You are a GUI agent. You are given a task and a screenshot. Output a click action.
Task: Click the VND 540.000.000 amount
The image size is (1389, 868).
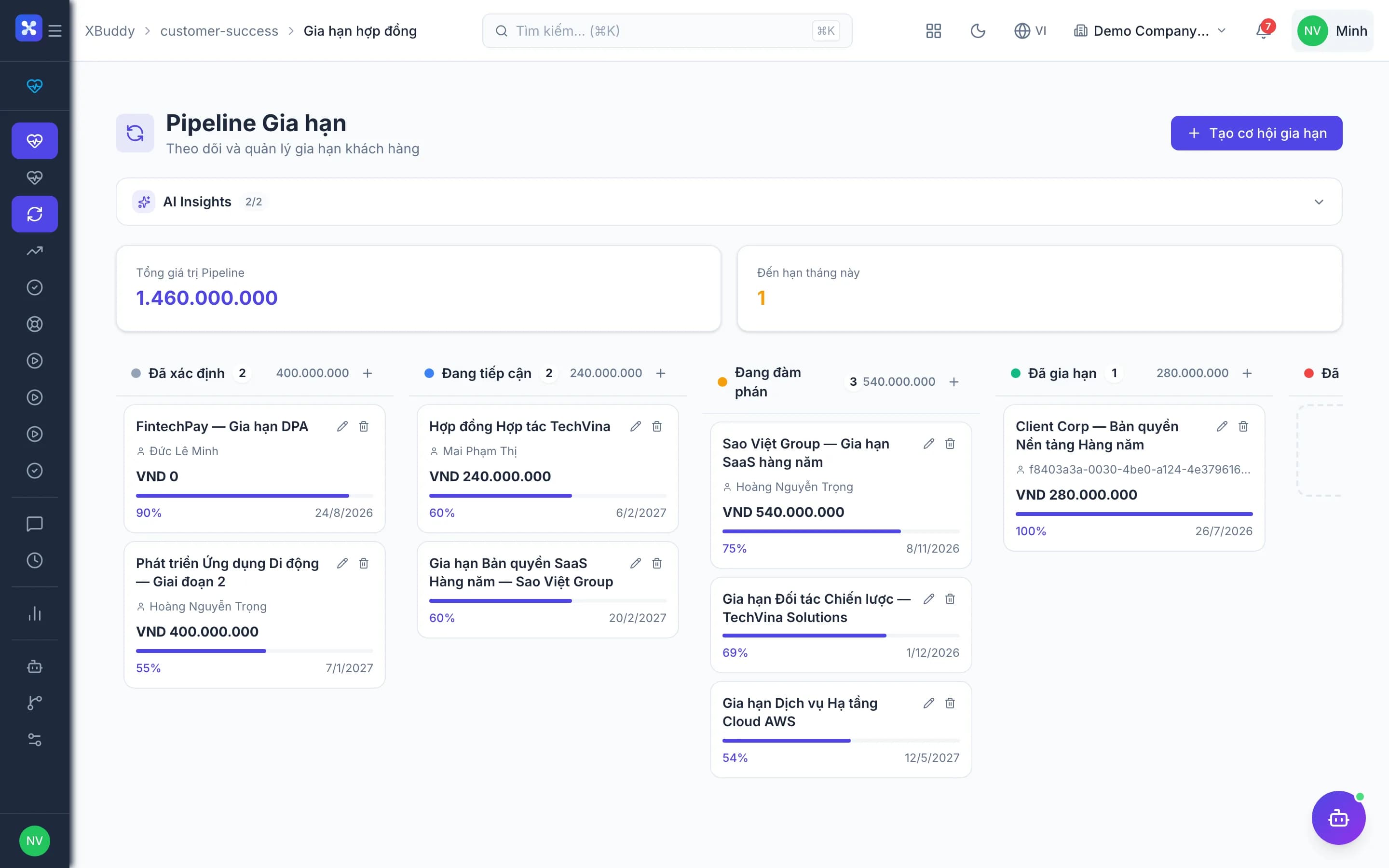[783, 512]
